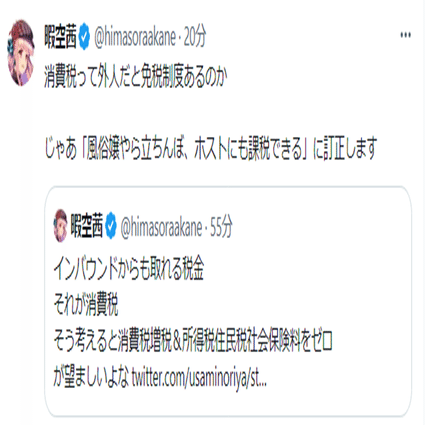Screen dimensions: 425x425
Task: Click the それが消費税 line in quoted tweet
Action: point(86,305)
